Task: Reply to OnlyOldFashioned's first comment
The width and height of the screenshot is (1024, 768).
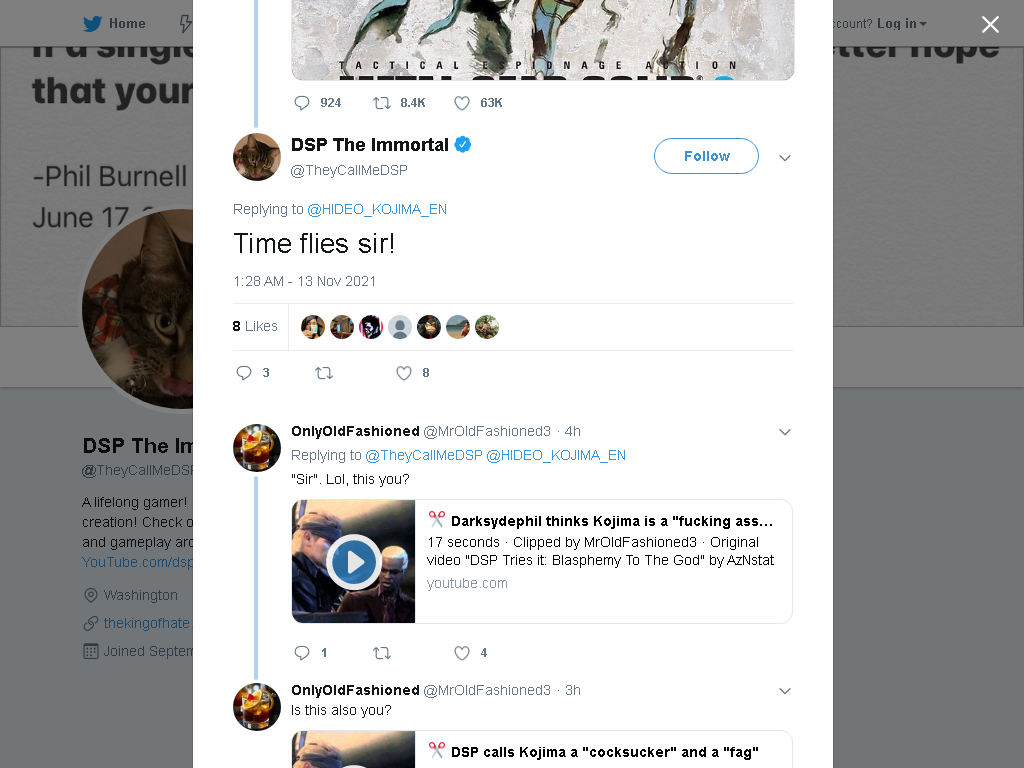Action: (302, 653)
